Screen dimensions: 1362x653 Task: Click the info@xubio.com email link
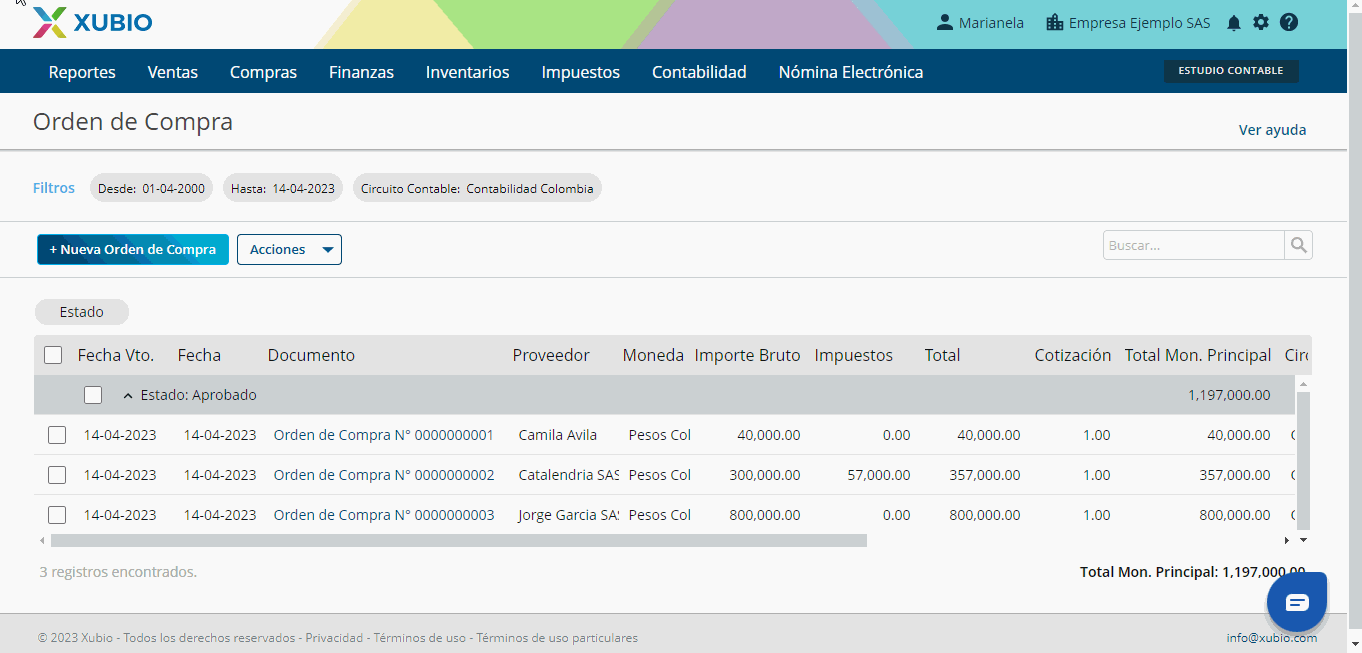coord(1272,638)
